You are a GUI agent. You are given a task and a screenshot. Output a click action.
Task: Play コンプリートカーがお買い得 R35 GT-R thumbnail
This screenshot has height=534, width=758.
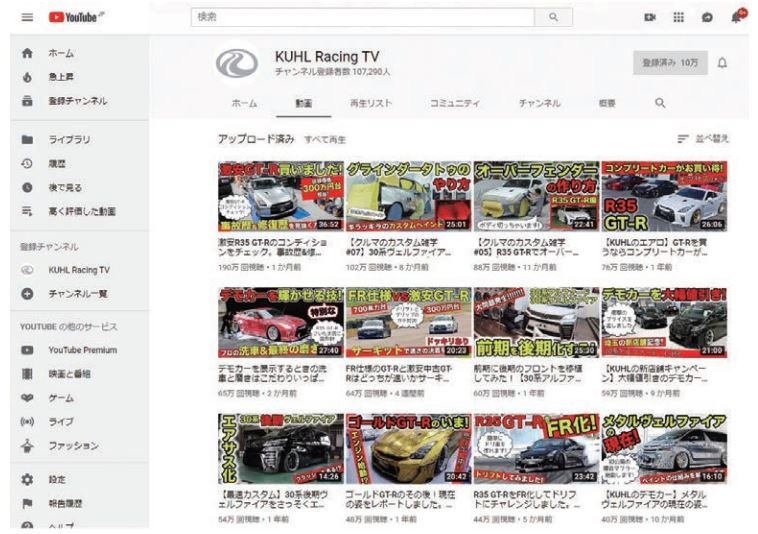(x=664, y=197)
